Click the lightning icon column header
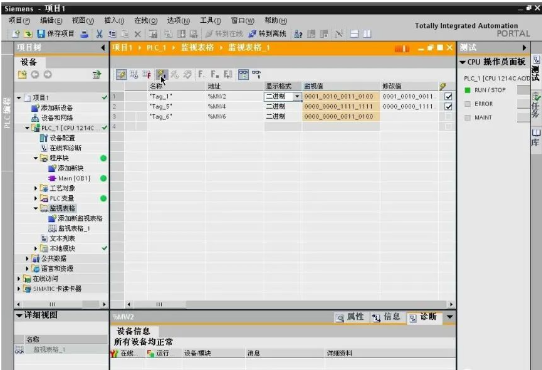 click(x=442, y=86)
